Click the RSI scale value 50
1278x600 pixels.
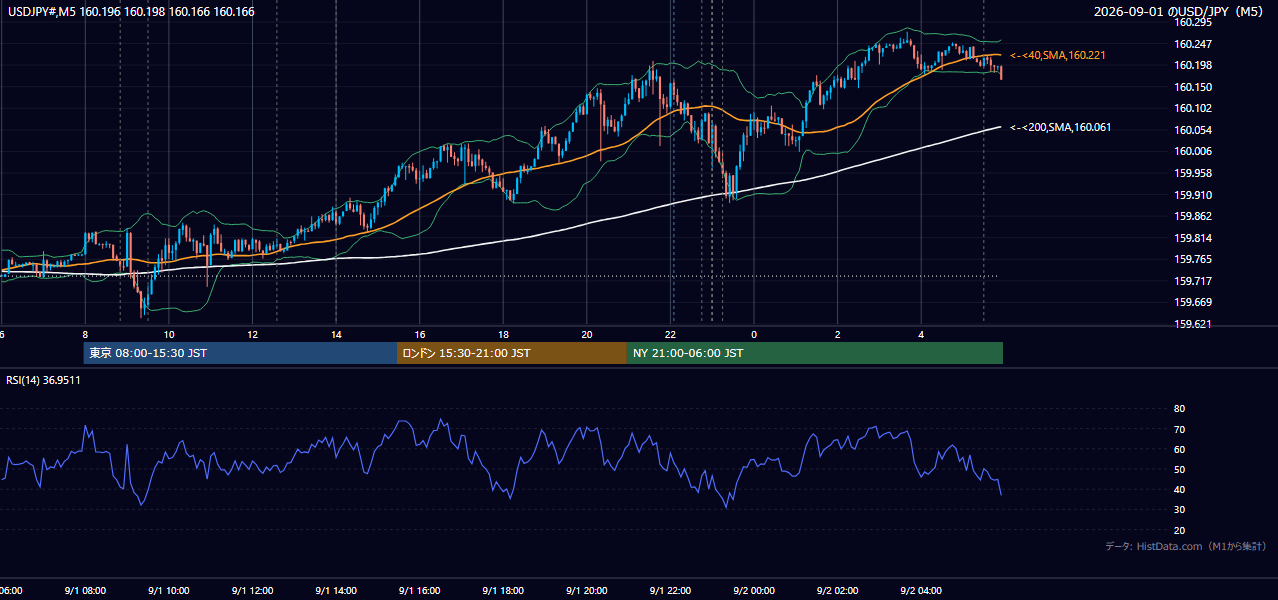coord(1179,469)
